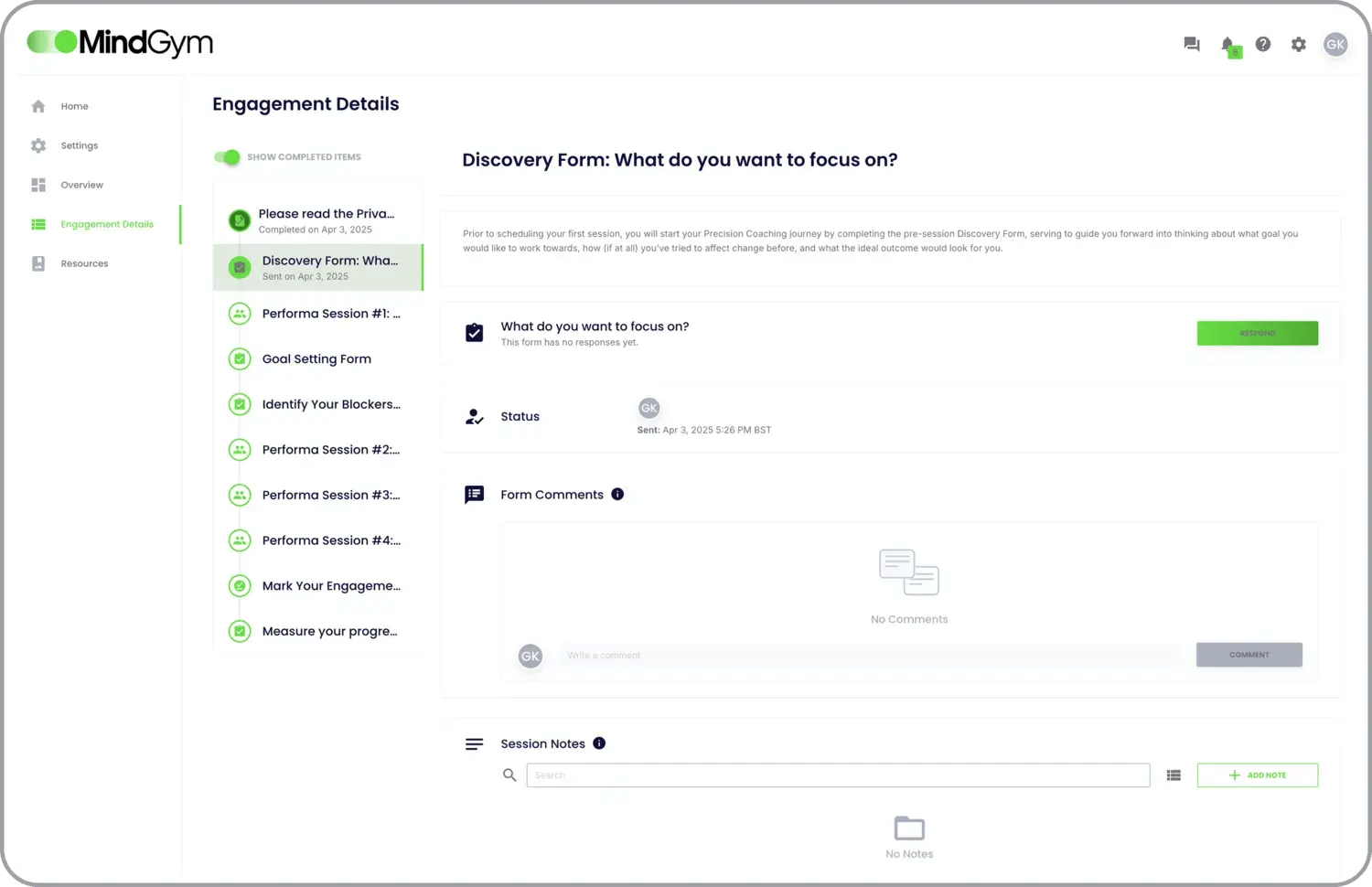The width and height of the screenshot is (1372, 887).
Task: Open Settings in the left navigation
Action: (x=80, y=145)
